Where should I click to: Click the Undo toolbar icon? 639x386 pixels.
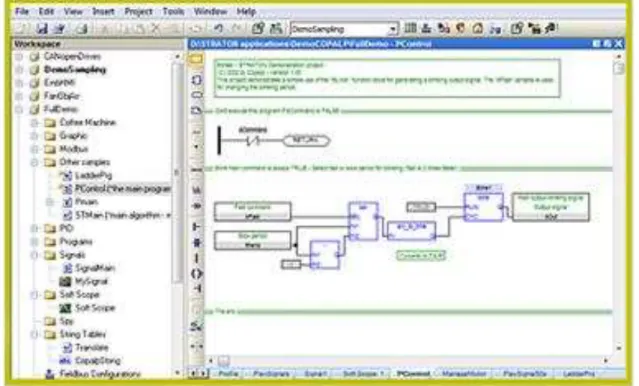tap(218, 29)
